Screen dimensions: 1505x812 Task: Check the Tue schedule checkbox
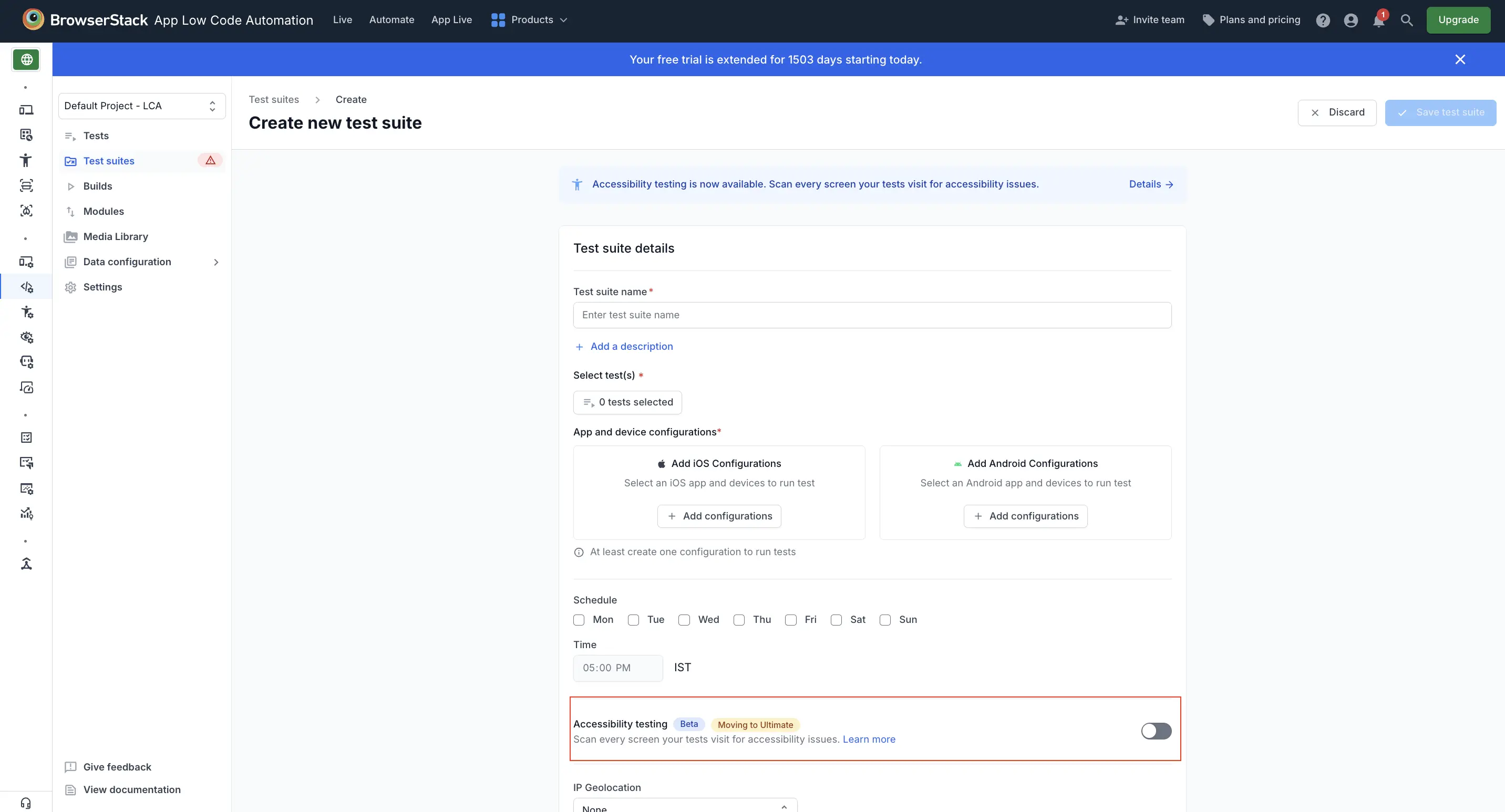[633, 620]
